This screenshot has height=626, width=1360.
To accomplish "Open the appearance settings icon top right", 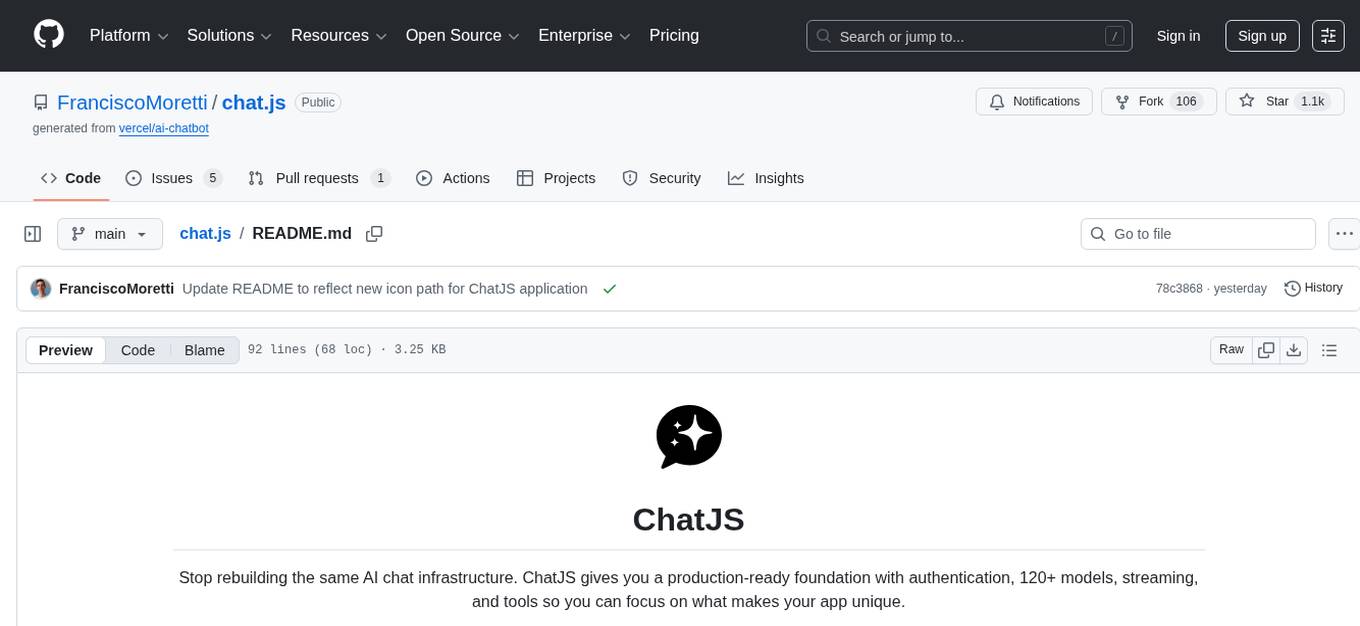I will (1328, 35).
